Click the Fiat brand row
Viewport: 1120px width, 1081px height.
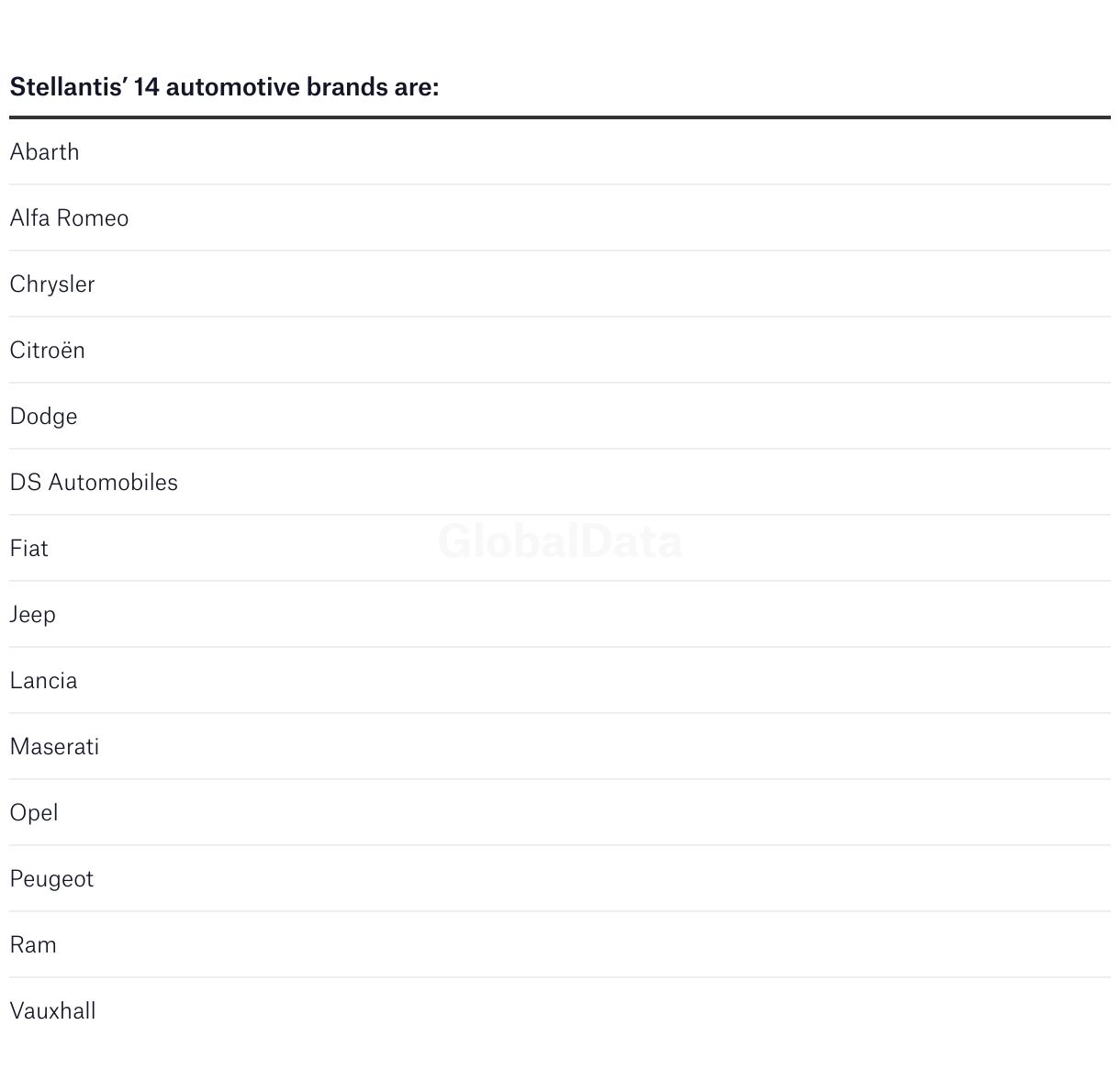click(x=560, y=548)
